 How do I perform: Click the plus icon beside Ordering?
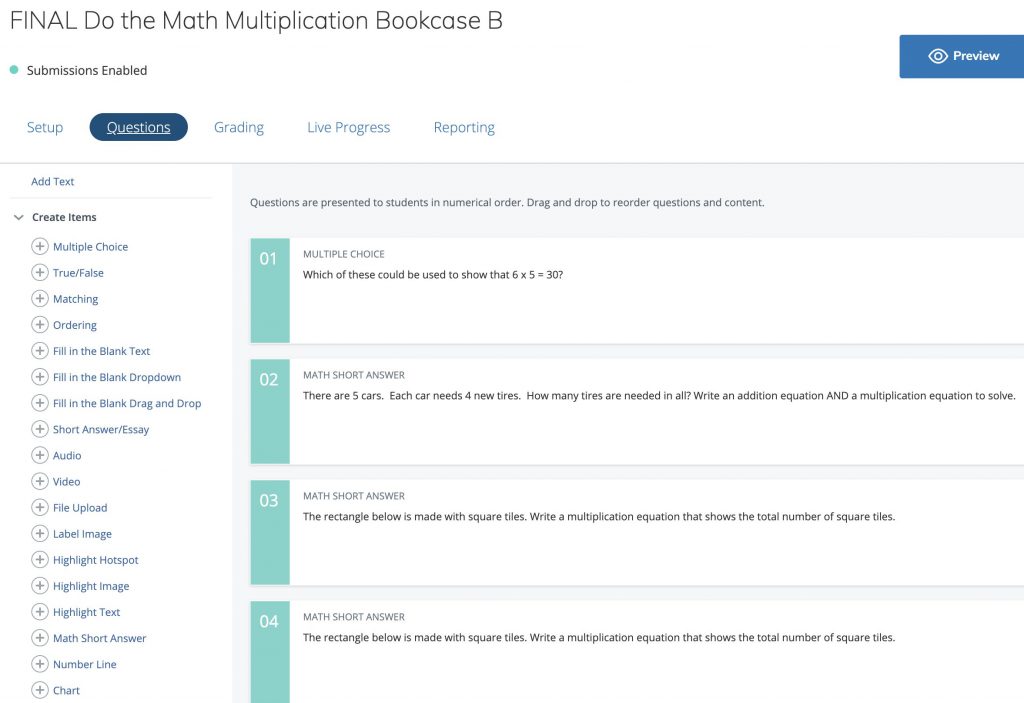[40, 325]
